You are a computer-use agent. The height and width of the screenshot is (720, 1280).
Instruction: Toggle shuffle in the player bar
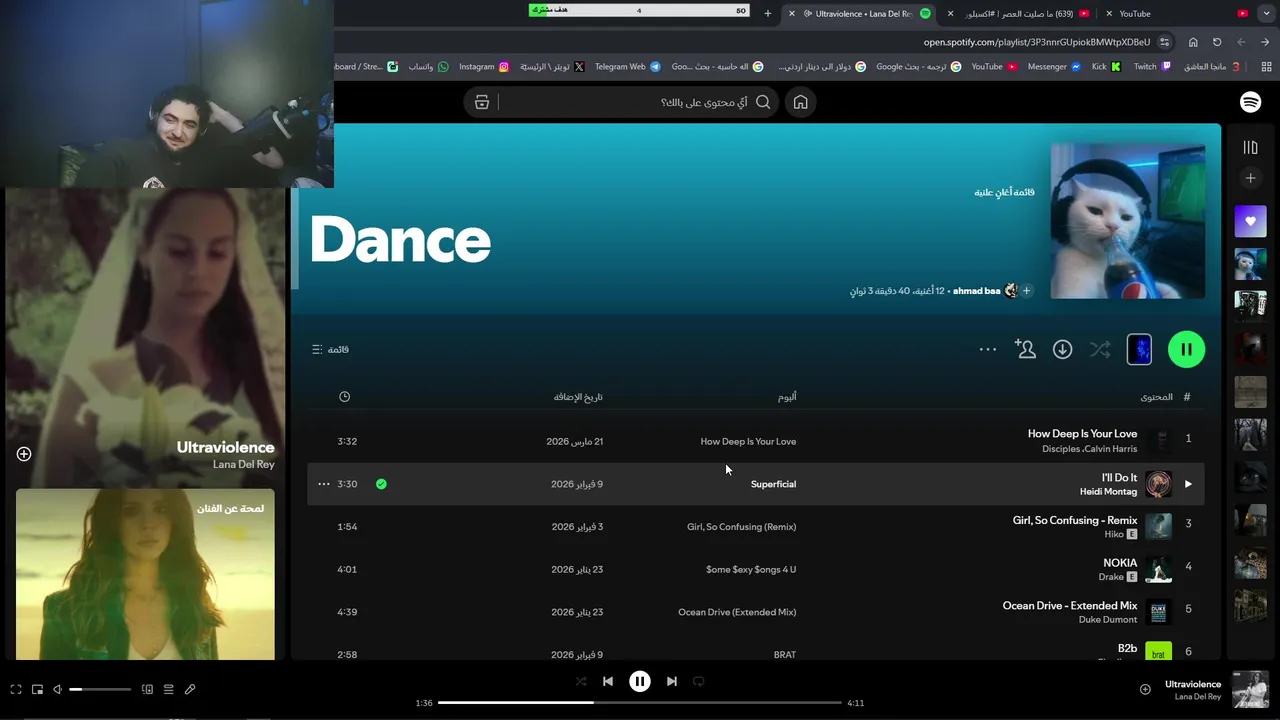pyautogui.click(x=581, y=681)
